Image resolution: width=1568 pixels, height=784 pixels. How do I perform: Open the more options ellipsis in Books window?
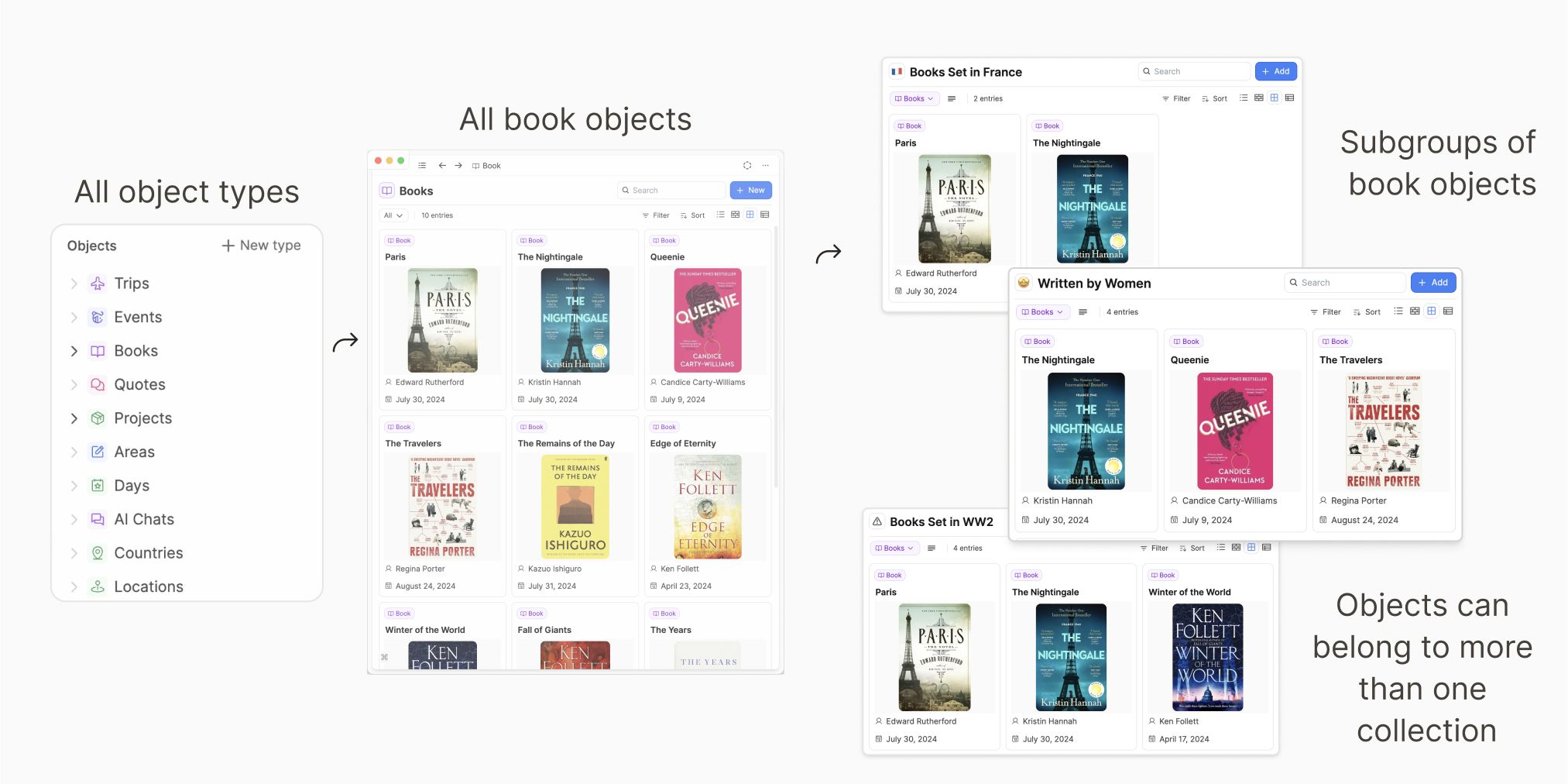tap(765, 166)
